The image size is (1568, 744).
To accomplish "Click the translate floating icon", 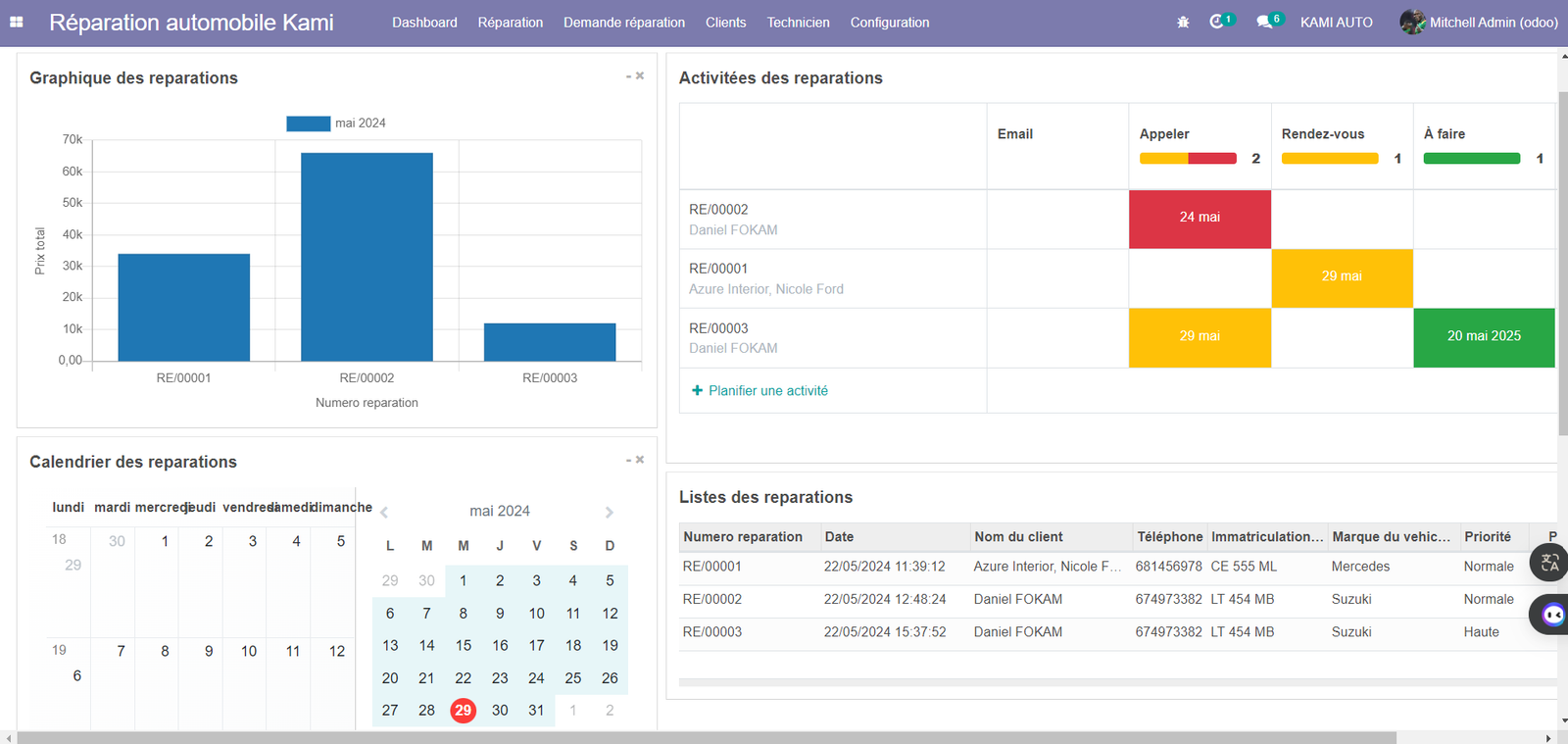I will coord(1549,563).
